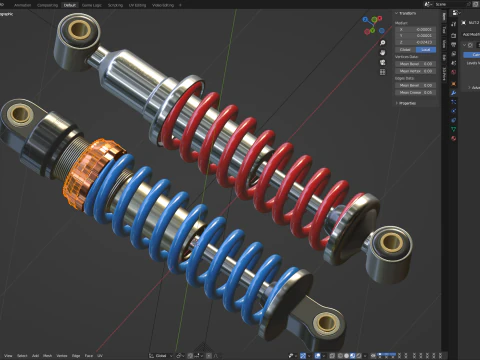This screenshot has height=360, width=480.
Task: Collapse the Transform panel
Action: coord(406,13)
